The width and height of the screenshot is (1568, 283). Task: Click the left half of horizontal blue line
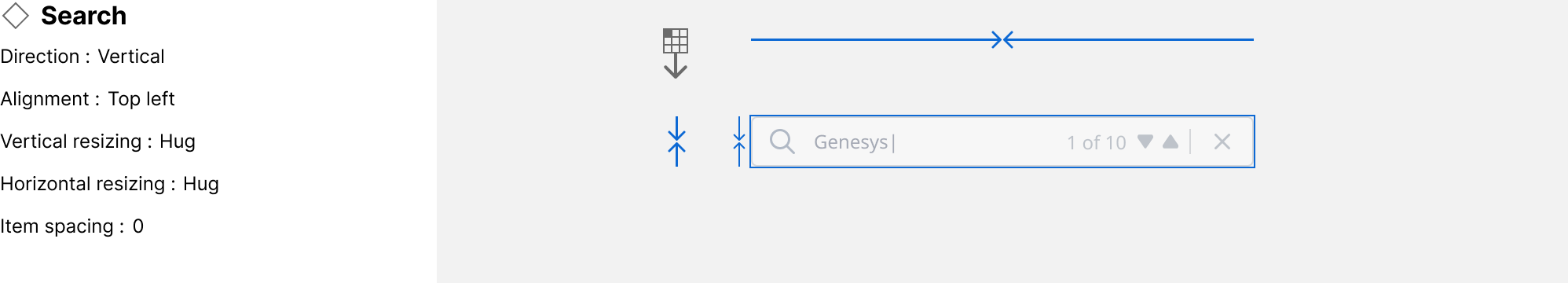(871, 39)
